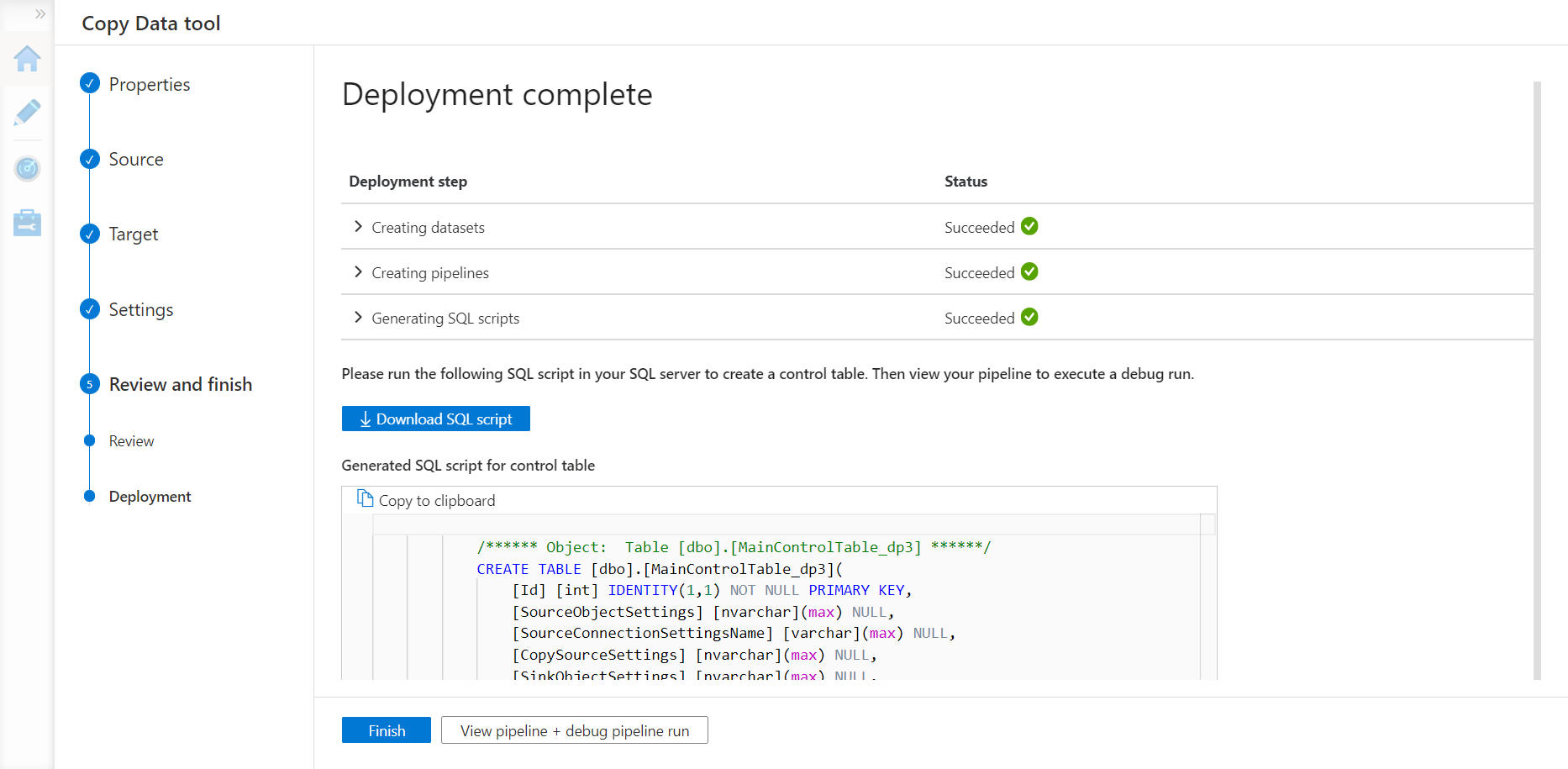This screenshot has height=769, width=1568.
Task: Click the Creating datasets succeeded checkmark
Action: point(1029,227)
